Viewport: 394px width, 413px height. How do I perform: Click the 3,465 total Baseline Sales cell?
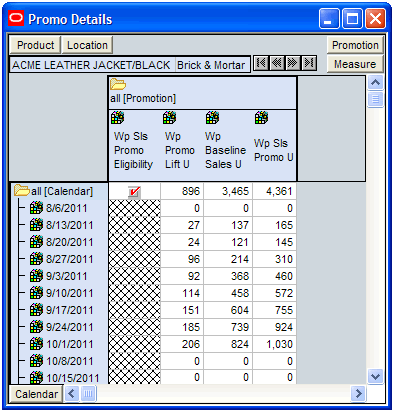coord(228,191)
